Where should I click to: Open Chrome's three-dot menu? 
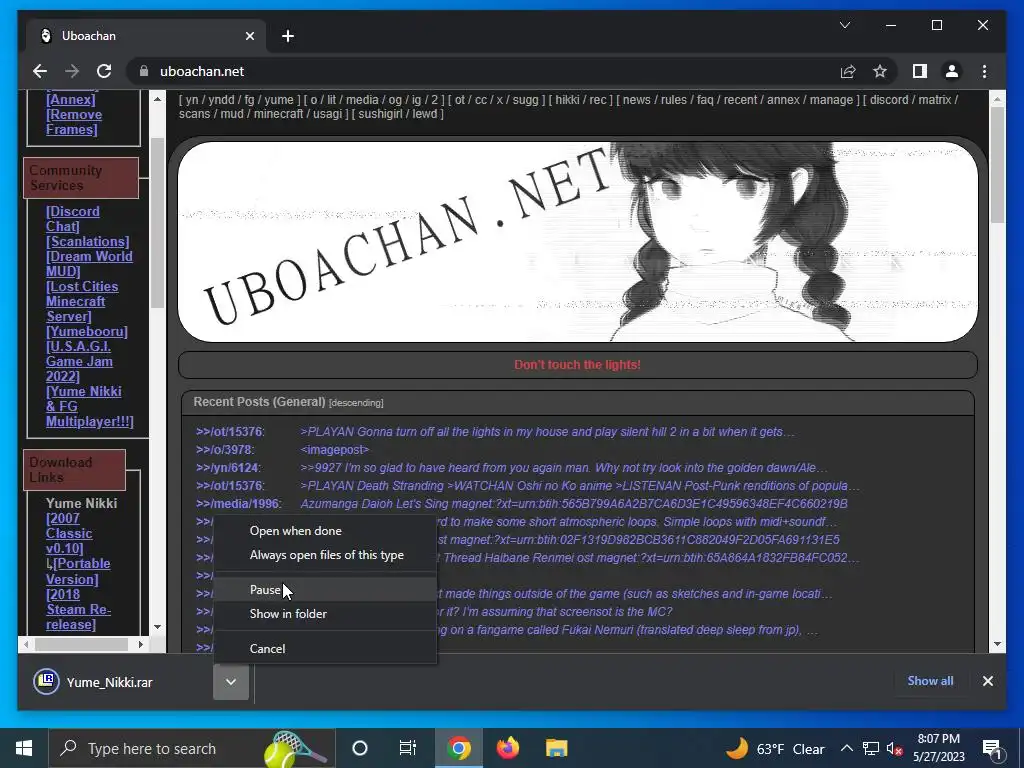984,71
